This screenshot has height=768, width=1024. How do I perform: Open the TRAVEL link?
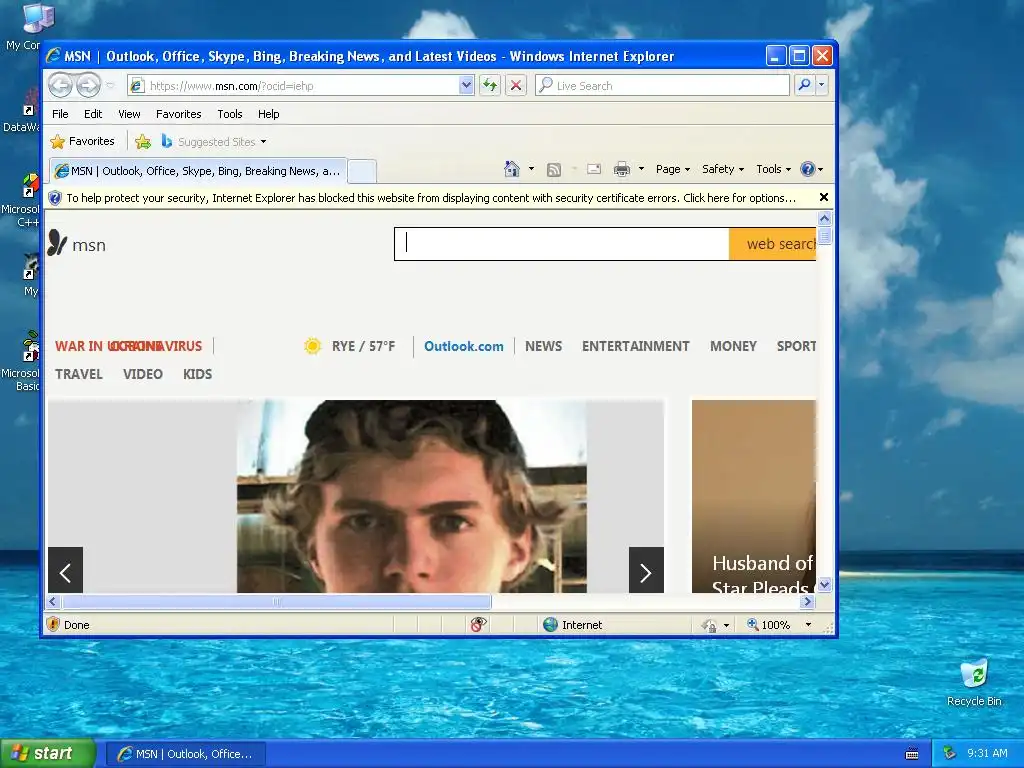click(x=79, y=374)
